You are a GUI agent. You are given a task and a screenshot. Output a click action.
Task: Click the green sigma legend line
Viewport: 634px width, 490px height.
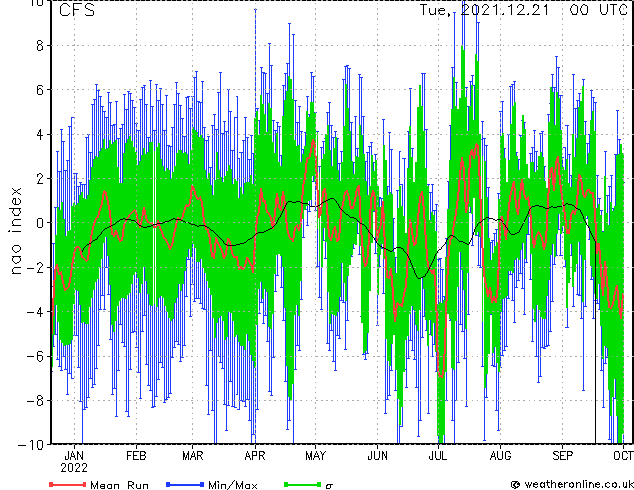pos(302,484)
